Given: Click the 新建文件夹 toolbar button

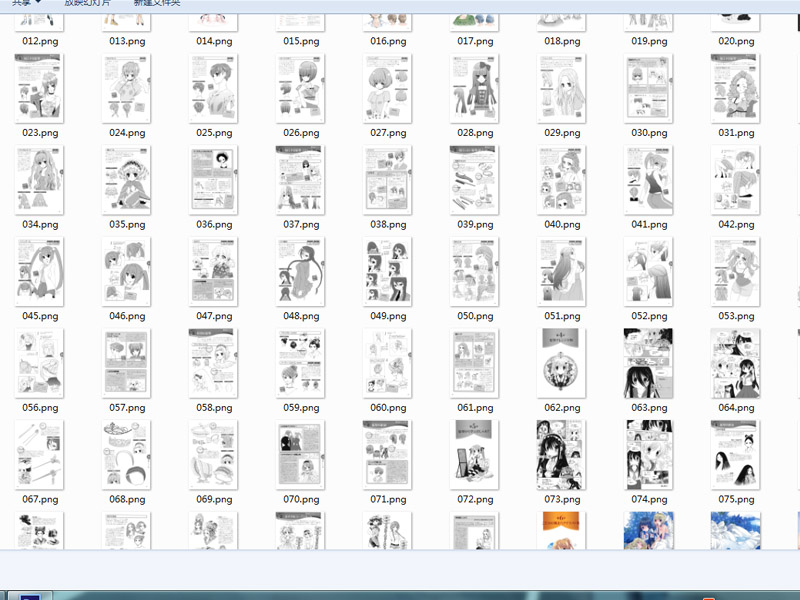Looking at the screenshot, I should pyautogui.click(x=157, y=3).
